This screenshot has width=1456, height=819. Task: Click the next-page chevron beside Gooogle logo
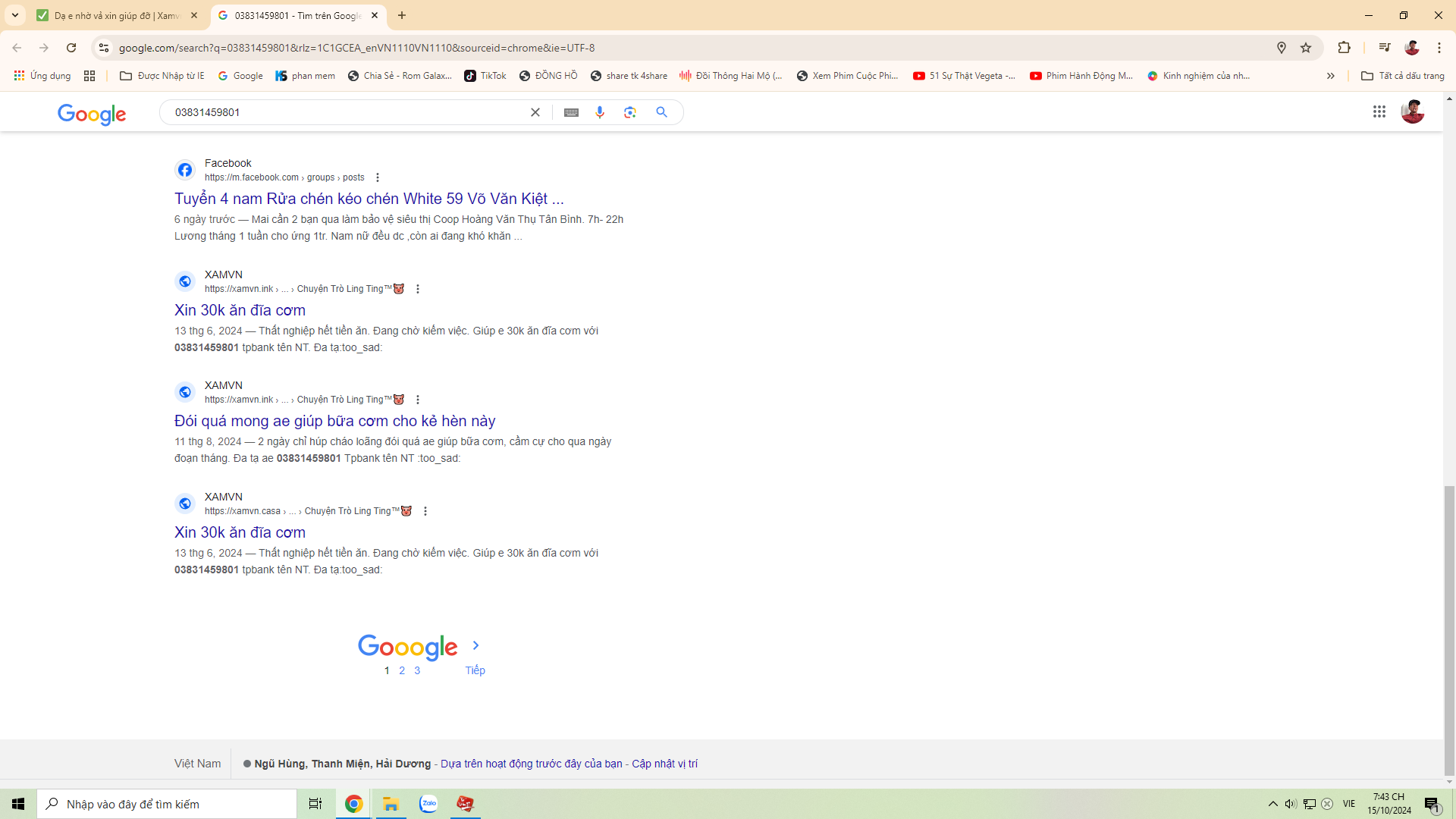(475, 645)
